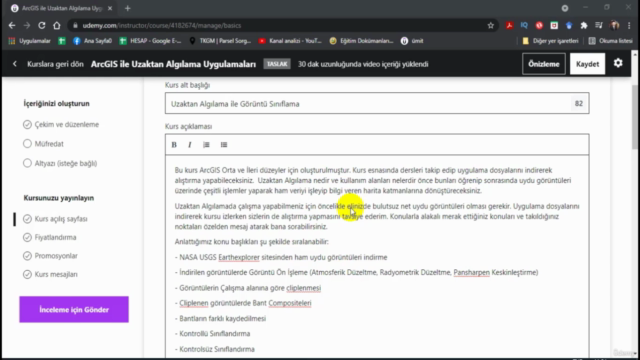The height and width of the screenshot is (360, 640).
Task: Click the browser back arrow
Action: pos(12,25)
